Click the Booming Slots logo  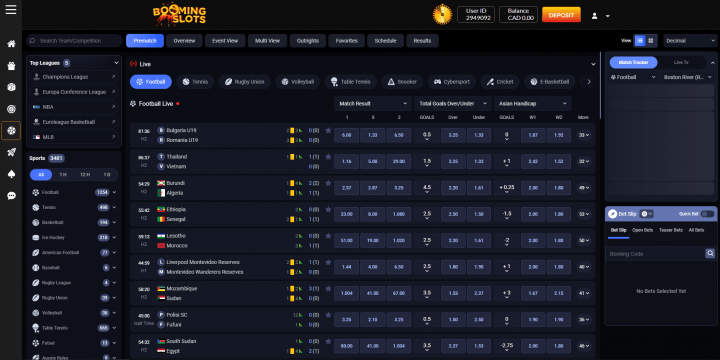(x=179, y=15)
